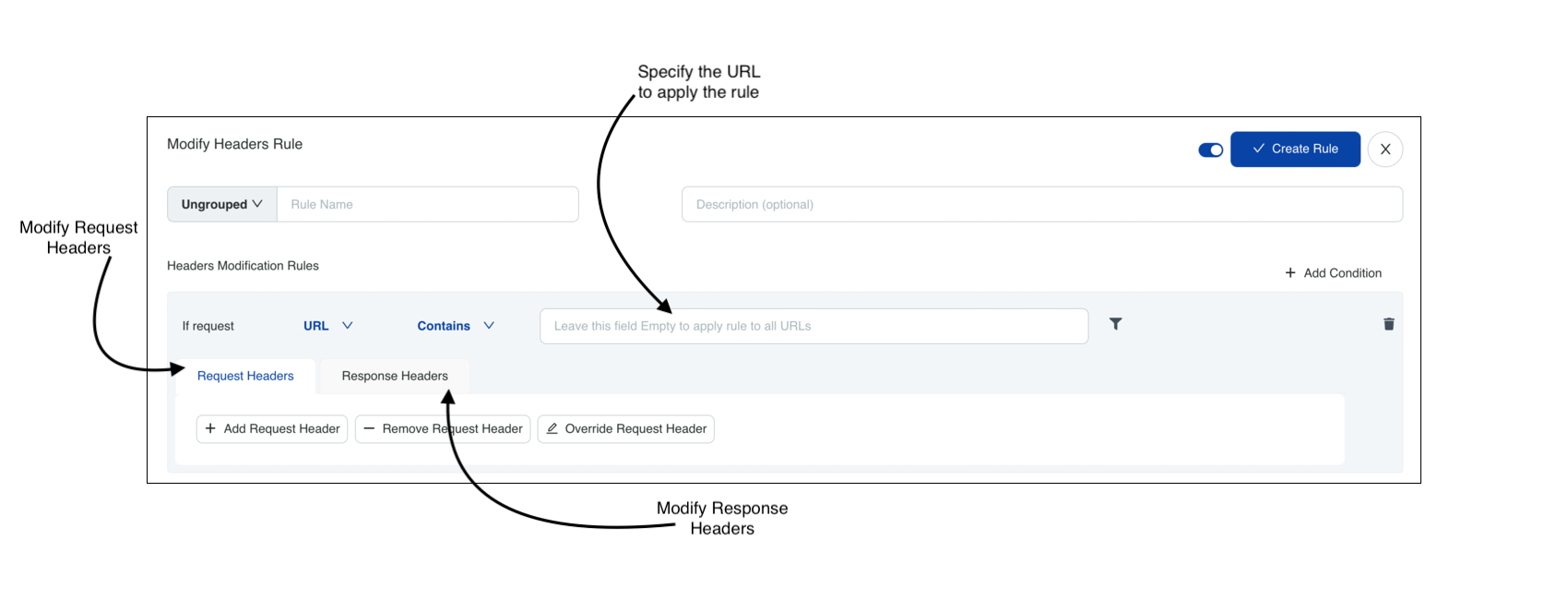Screen dimensions: 1568x600
Task: Click the filter funnel icon
Action: tap(1115, 324)
